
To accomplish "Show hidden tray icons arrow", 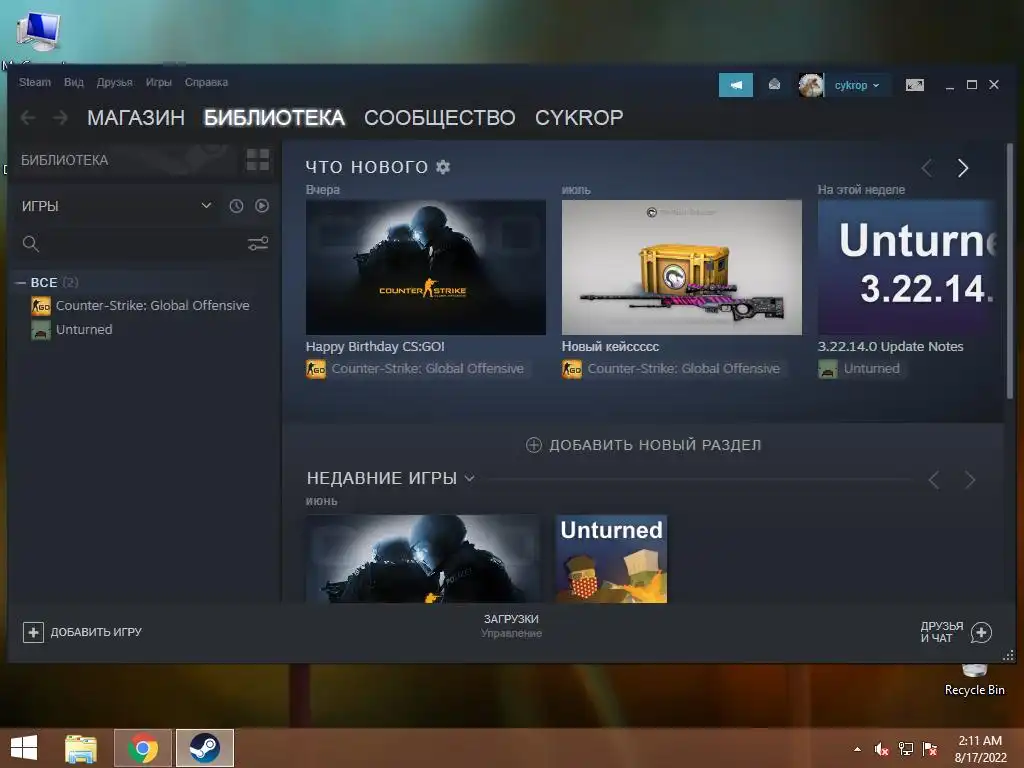I will tap(857, 749).
